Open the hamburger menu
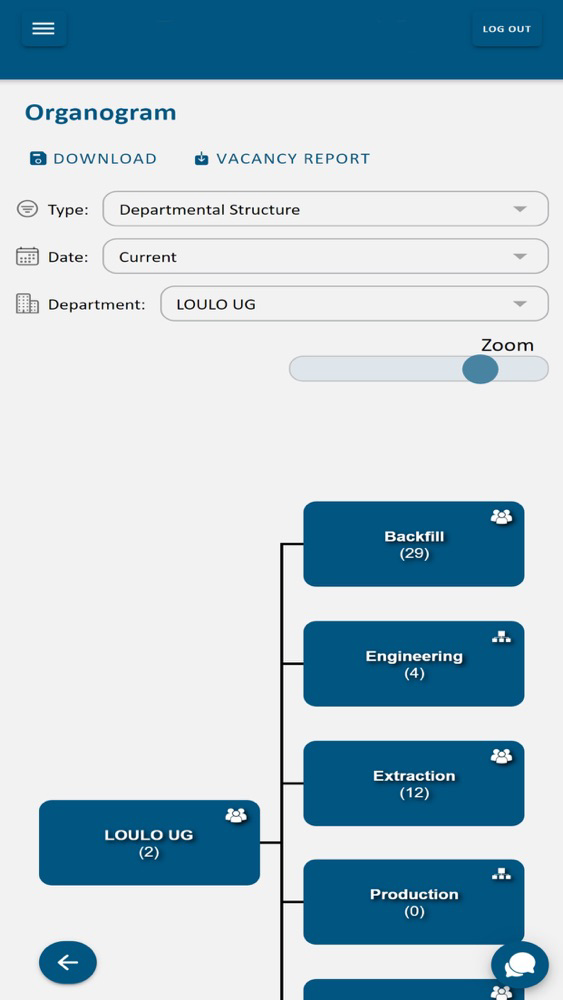The image size is (563, 1000). (43, 29)
